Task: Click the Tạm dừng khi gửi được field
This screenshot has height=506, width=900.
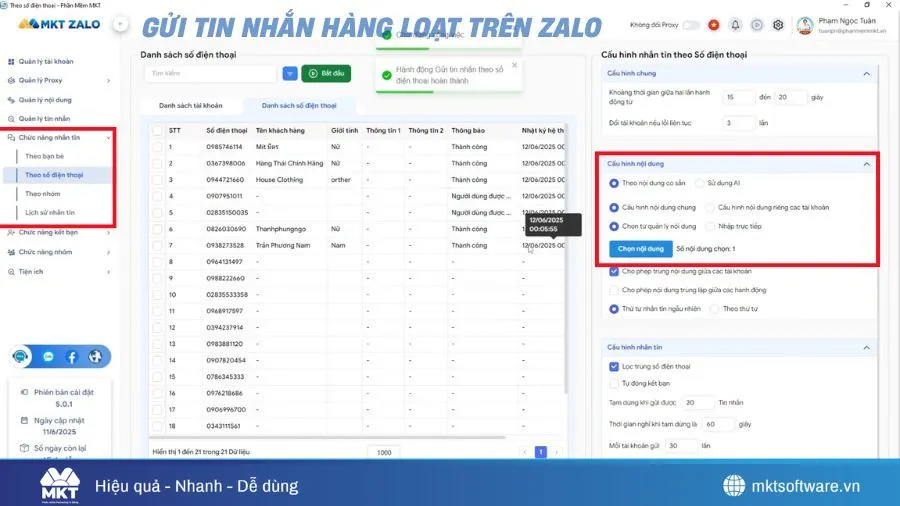Action: coord(699,403)
